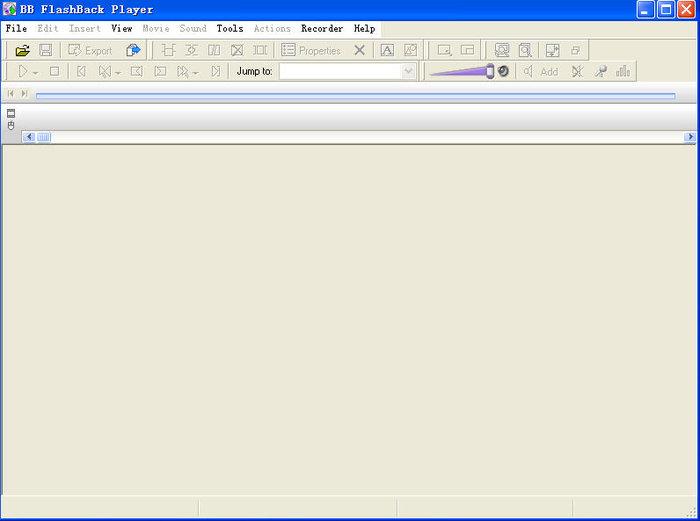Image resolution: width=700 pixels, height=521 pixels.
Task: Open a movie with the folder icon
Action: (x=22, y=50)
